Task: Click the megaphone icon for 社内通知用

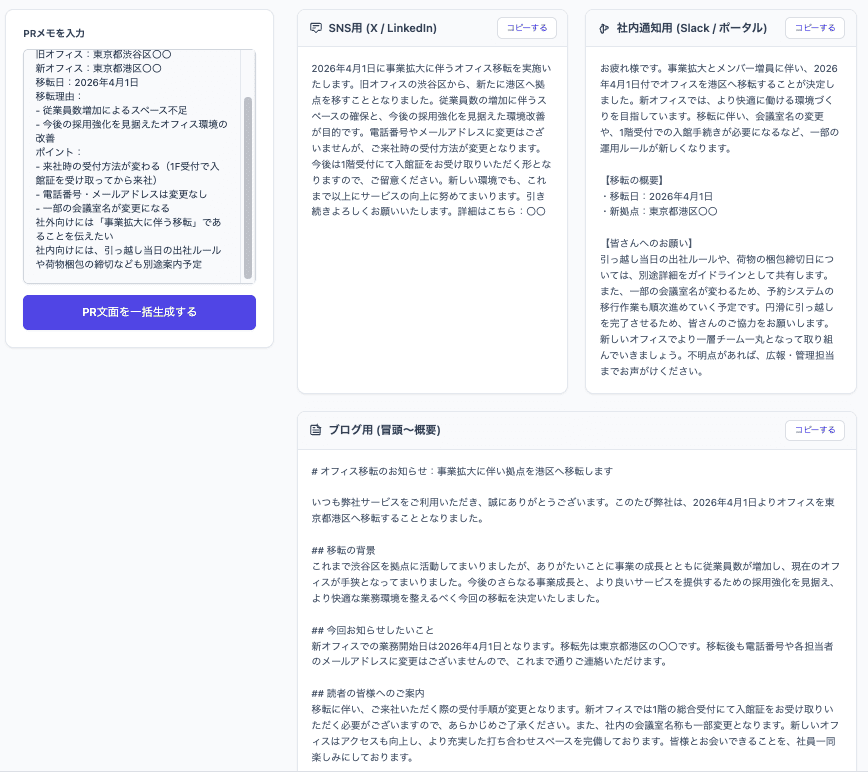Action: (604, 28)
